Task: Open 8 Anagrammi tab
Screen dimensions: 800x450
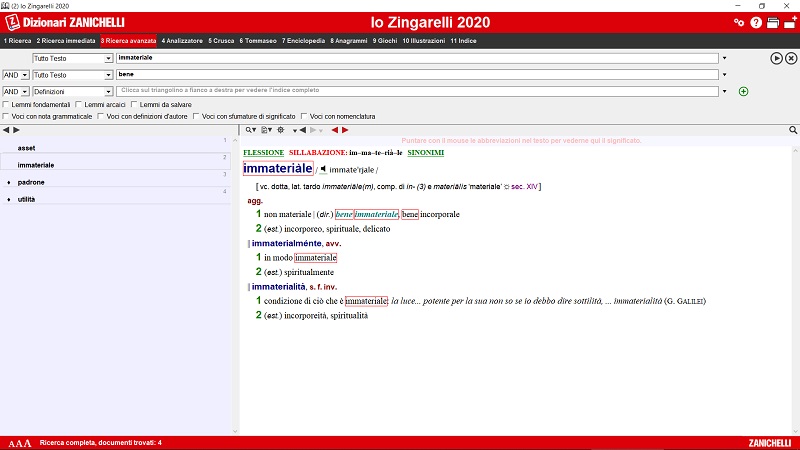Action: click(348, 41)
